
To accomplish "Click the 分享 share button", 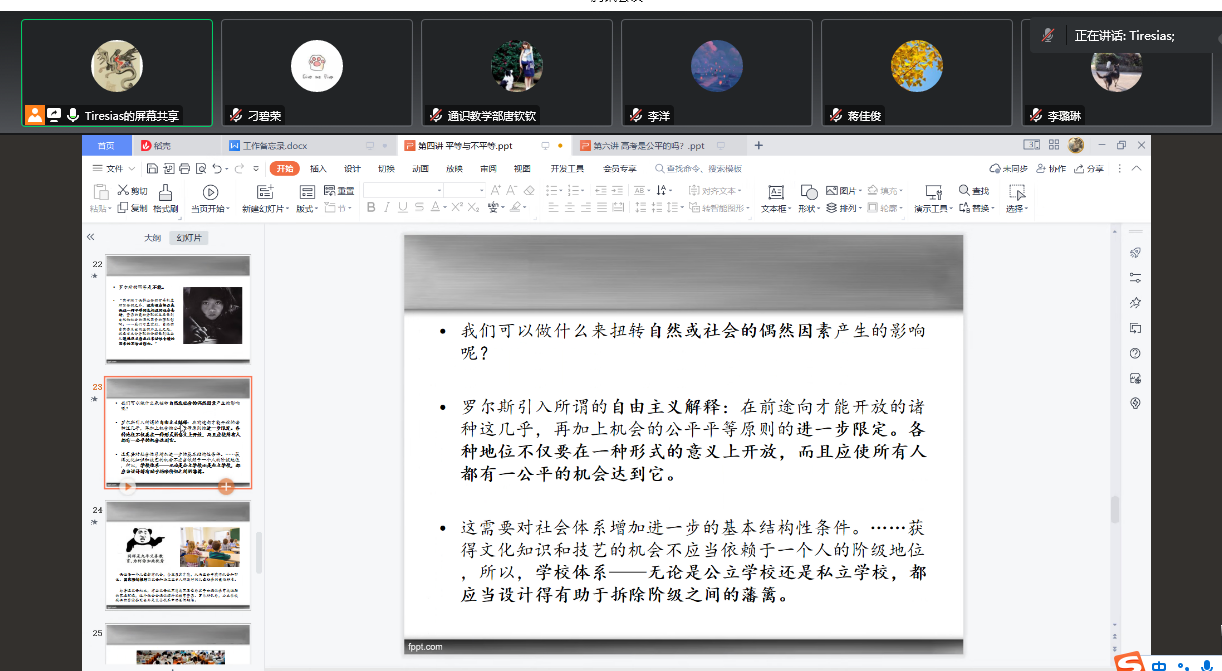I will tap(1090, 168).
